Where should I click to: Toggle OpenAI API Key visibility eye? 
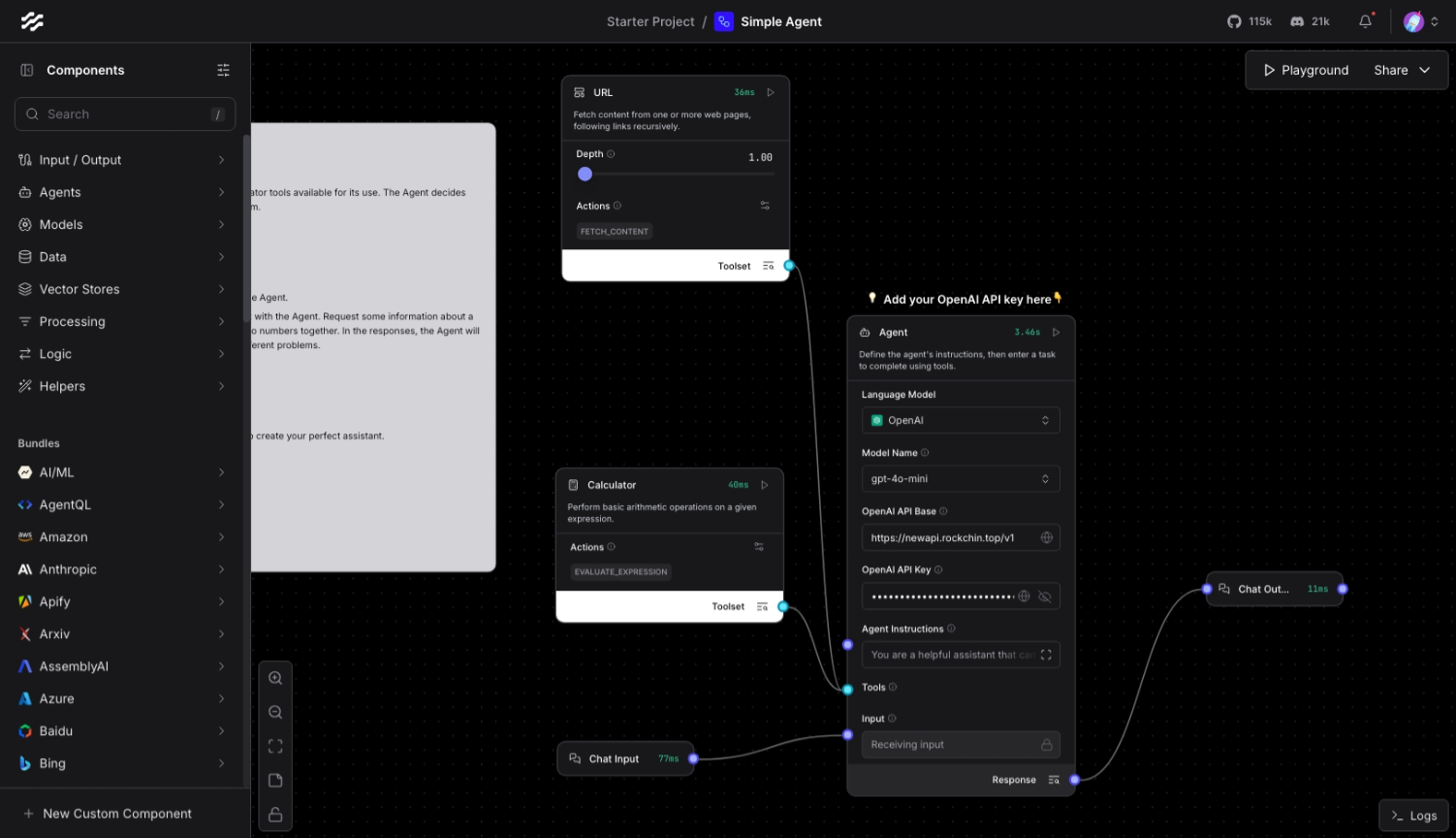[1045, 596]
